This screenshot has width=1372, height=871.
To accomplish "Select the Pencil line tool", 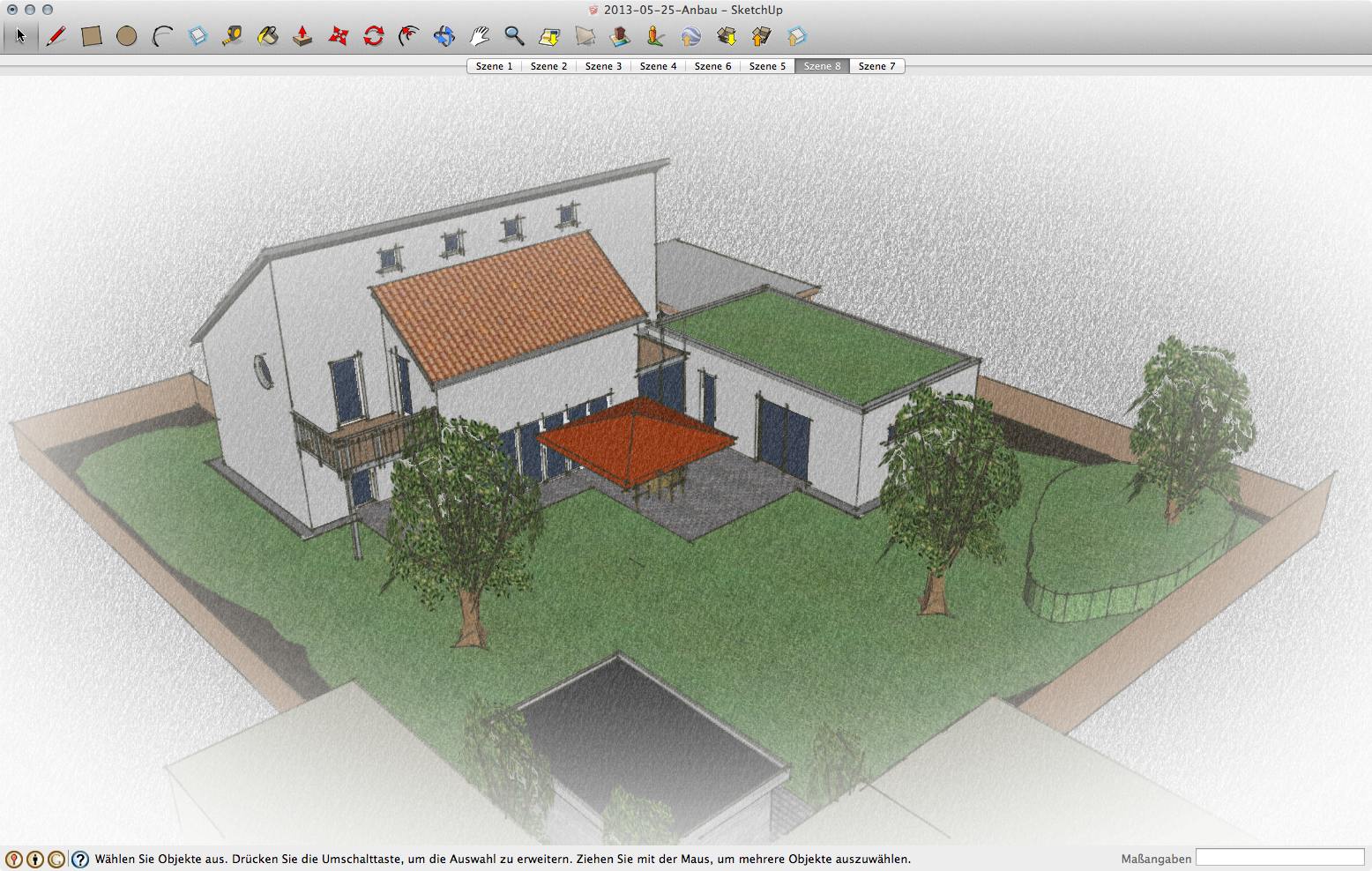I will point(56,36).
